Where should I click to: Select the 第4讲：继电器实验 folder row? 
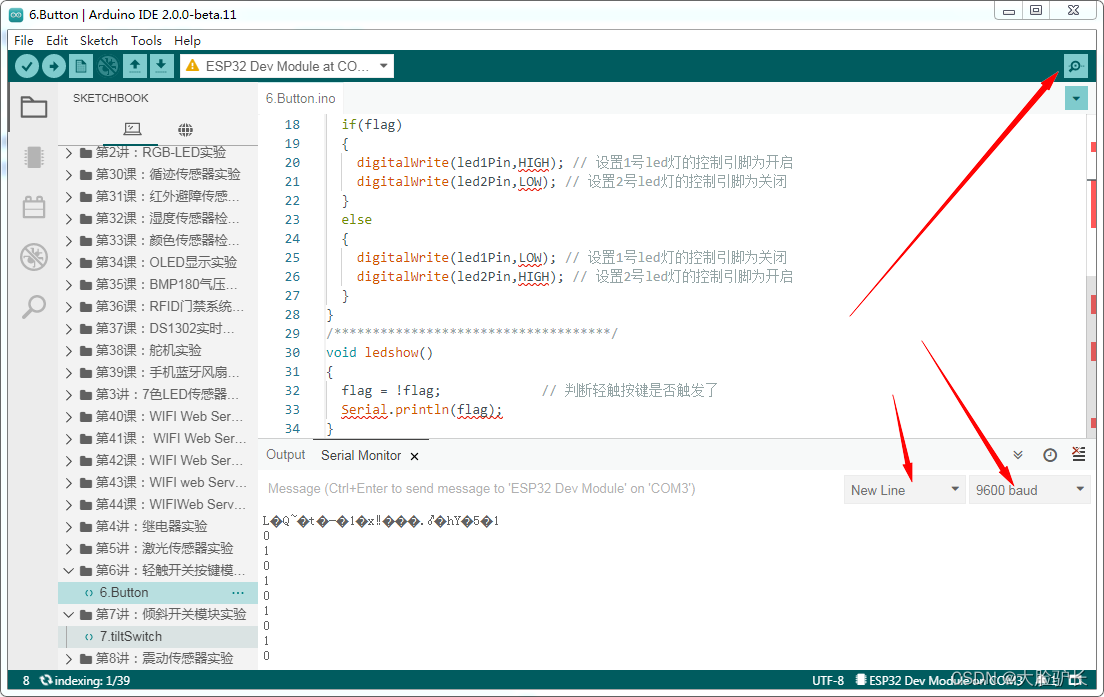click(x=158, y=527)
